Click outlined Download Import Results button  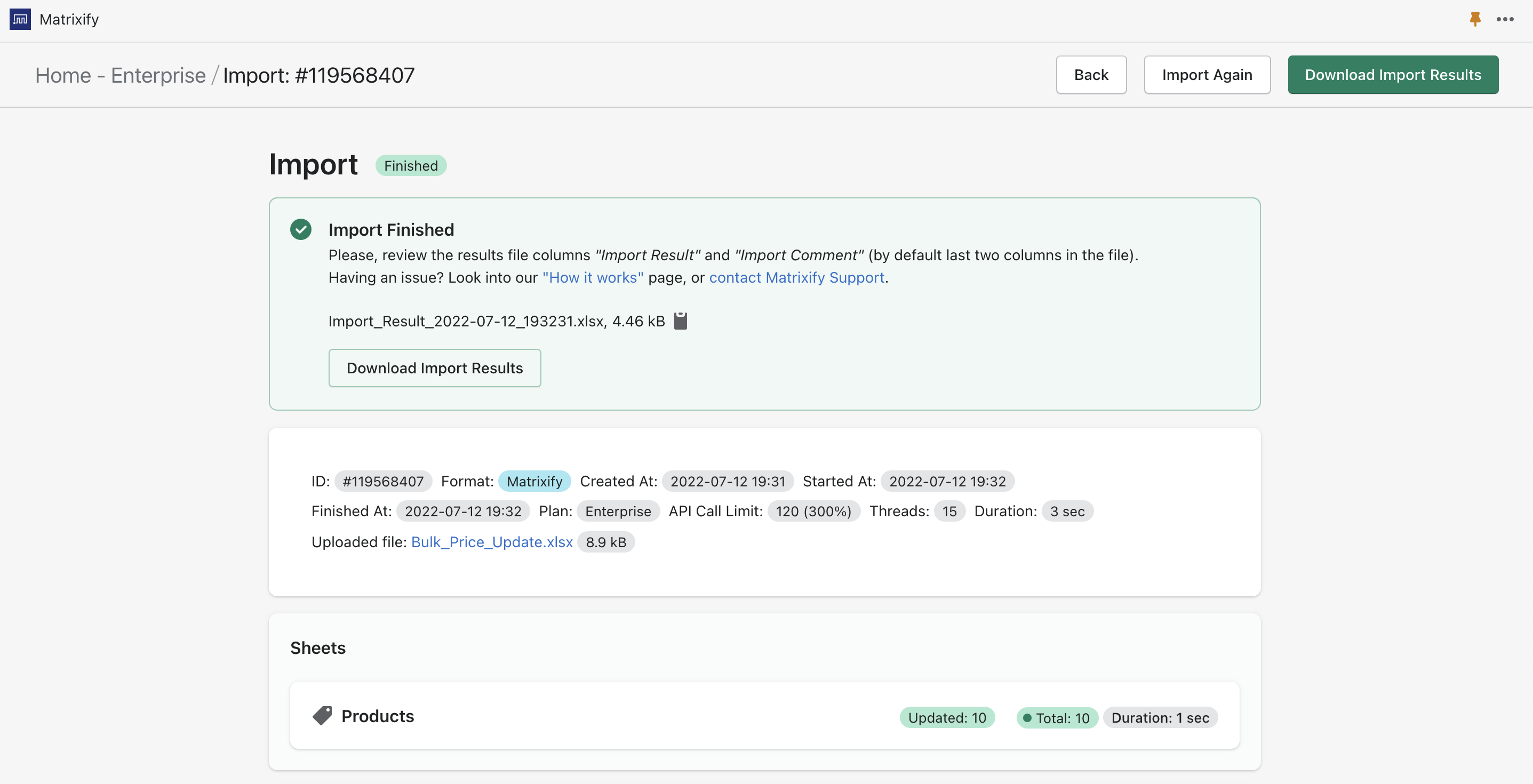(434, 368)
